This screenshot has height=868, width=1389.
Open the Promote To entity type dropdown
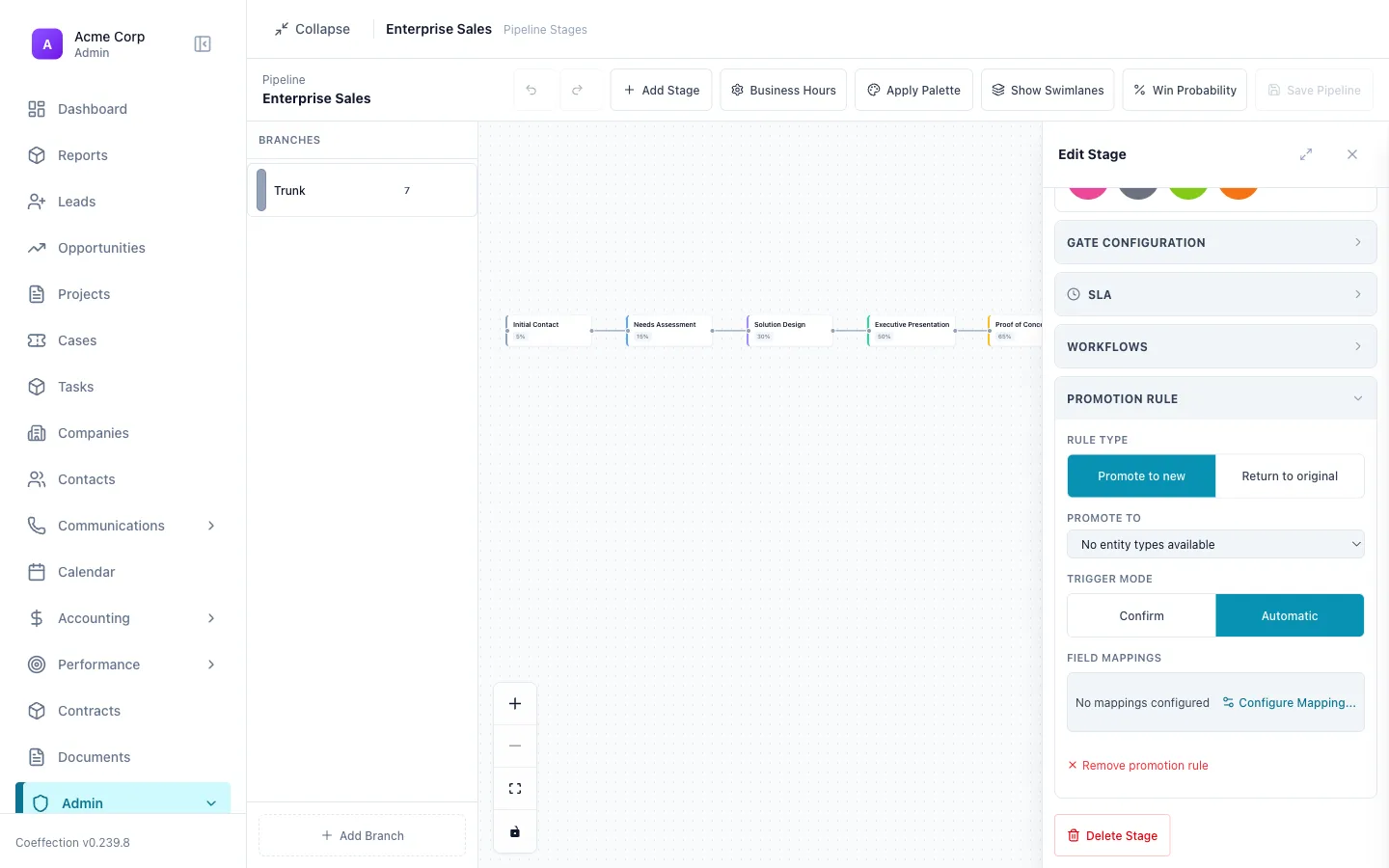pos(1215,544)
